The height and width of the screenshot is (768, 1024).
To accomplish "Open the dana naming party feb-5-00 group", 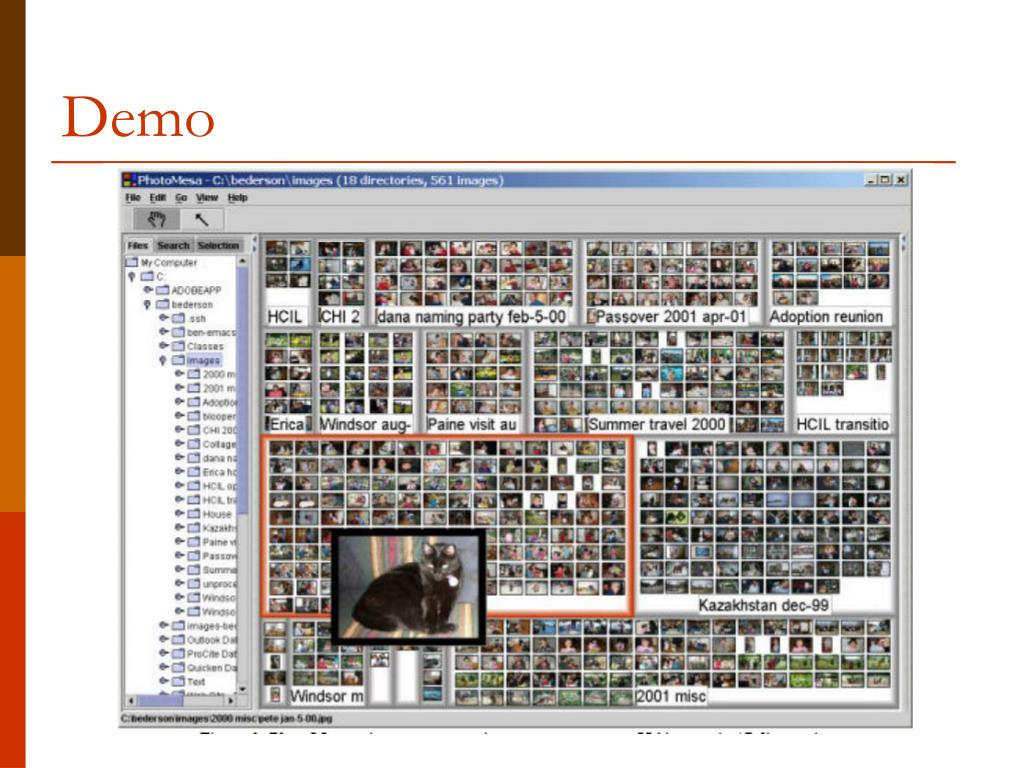I will pos(473,282).
